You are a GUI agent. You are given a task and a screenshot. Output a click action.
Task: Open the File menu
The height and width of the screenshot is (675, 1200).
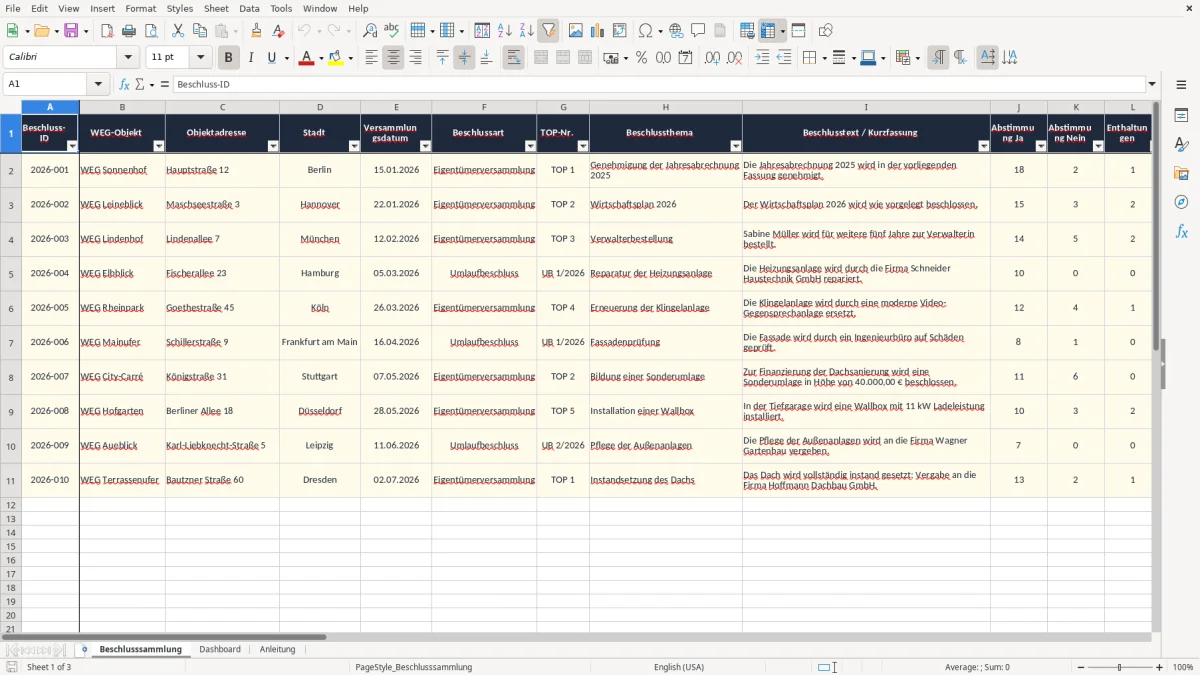click(13, 8)
